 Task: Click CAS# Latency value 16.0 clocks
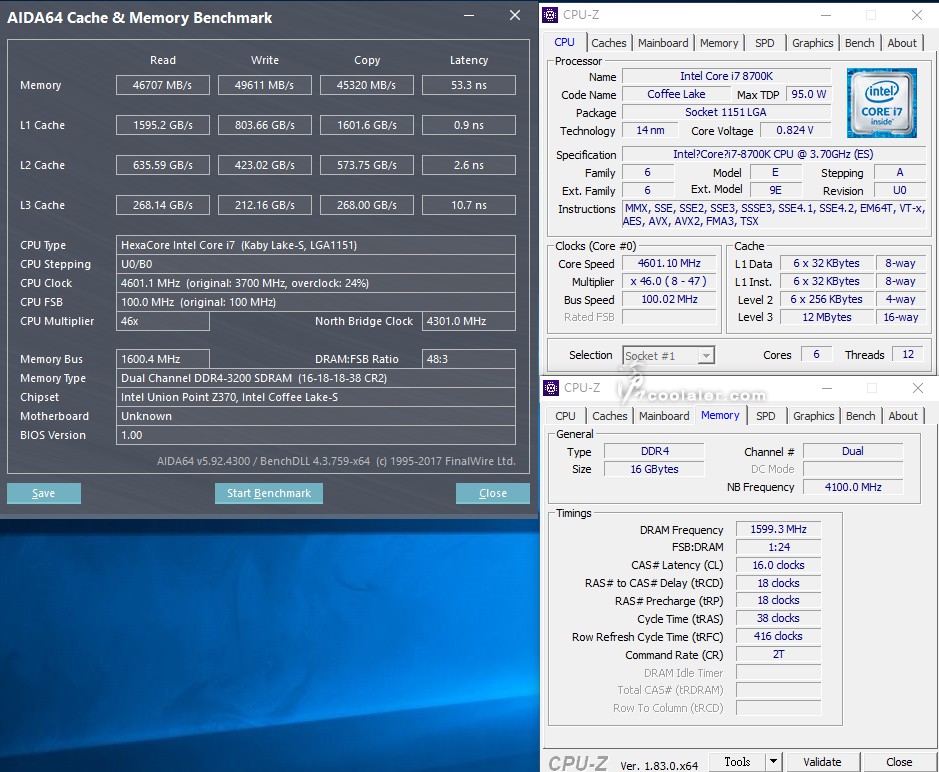[x=778, y=565]
